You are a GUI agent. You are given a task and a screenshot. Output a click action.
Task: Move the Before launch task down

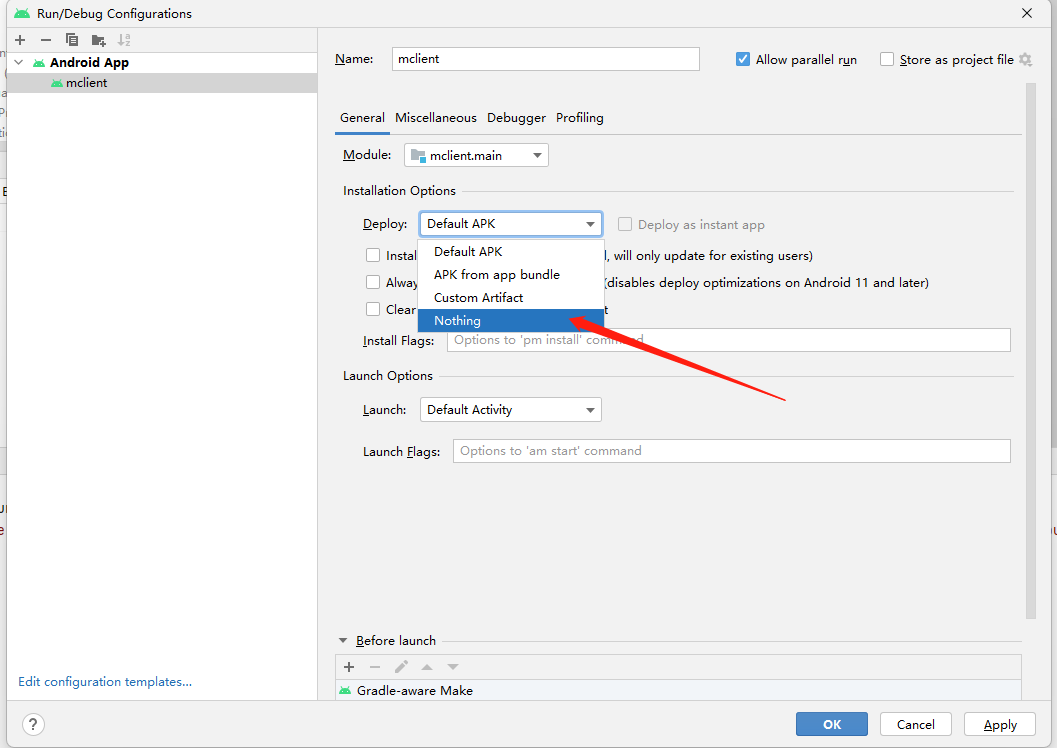pyautogui.click(x=453, y=667)
